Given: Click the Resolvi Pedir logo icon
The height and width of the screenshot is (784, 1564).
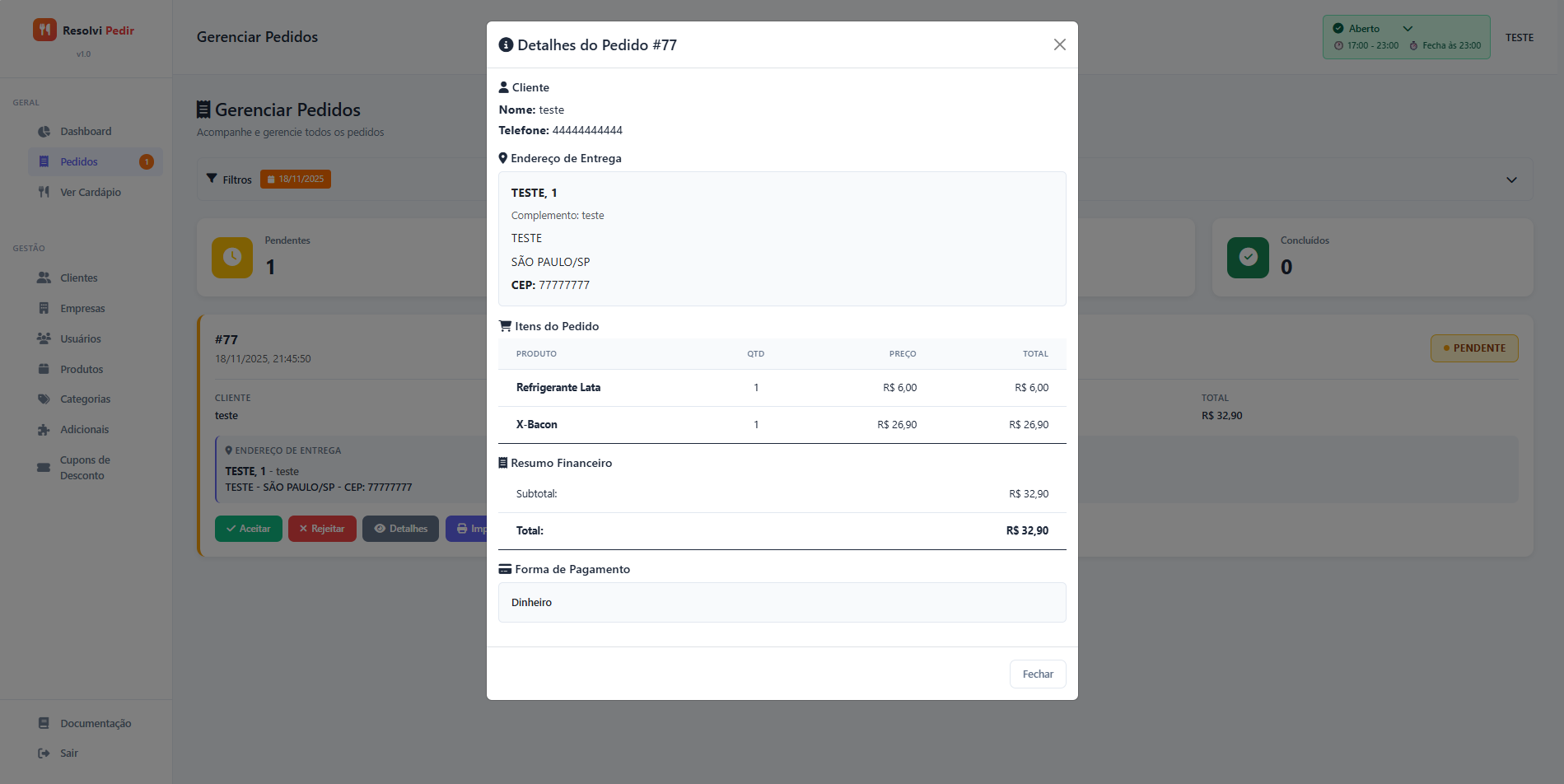Looking at the screenshot, I should (x=44, y=30).
